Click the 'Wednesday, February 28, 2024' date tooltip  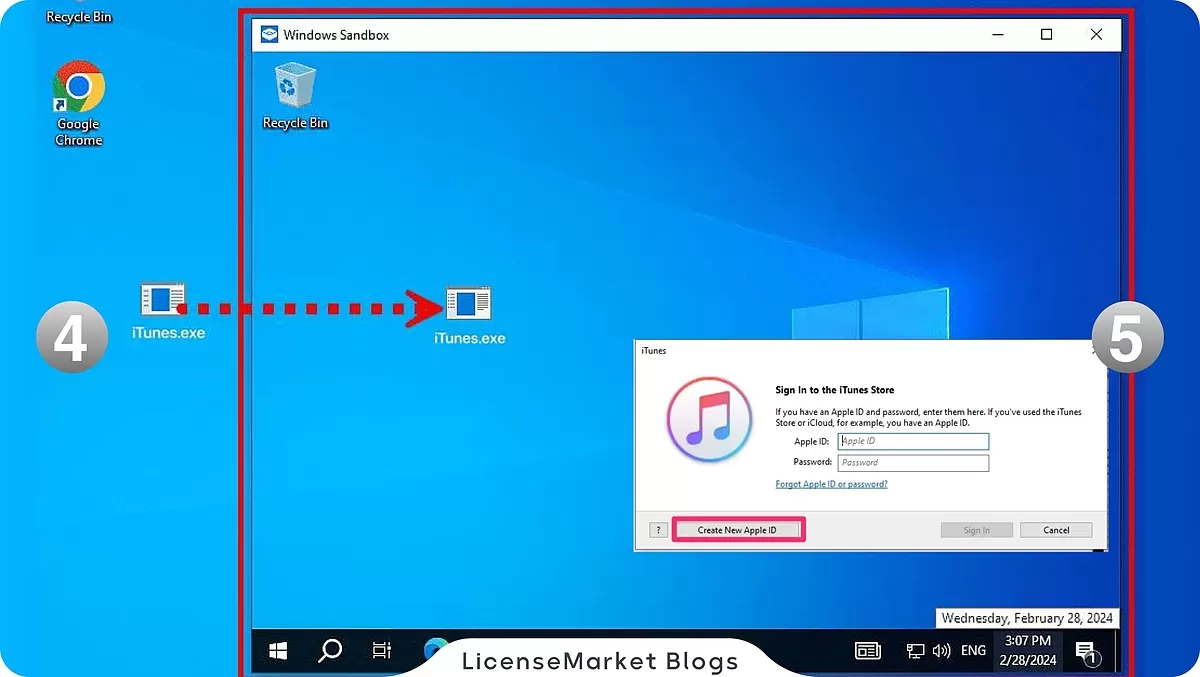coord(1027,618)
